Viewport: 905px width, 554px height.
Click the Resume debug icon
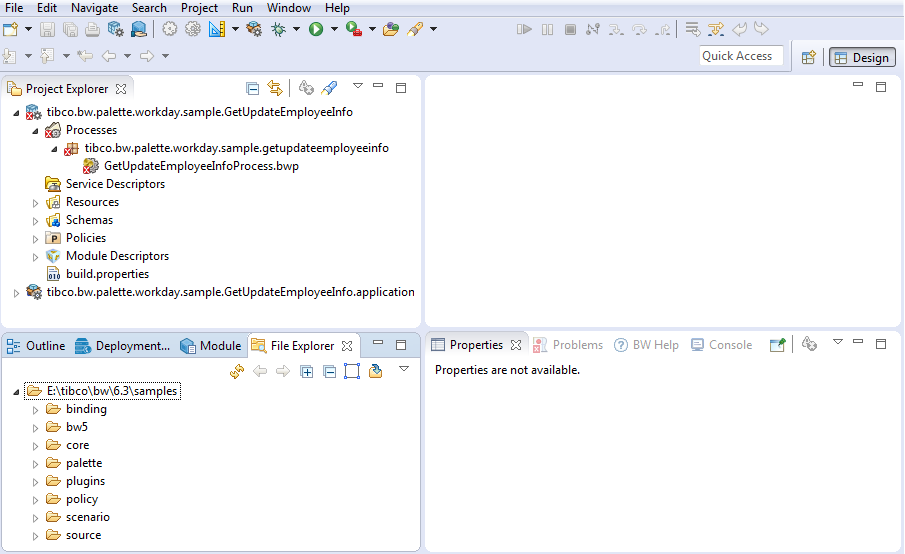524,29
